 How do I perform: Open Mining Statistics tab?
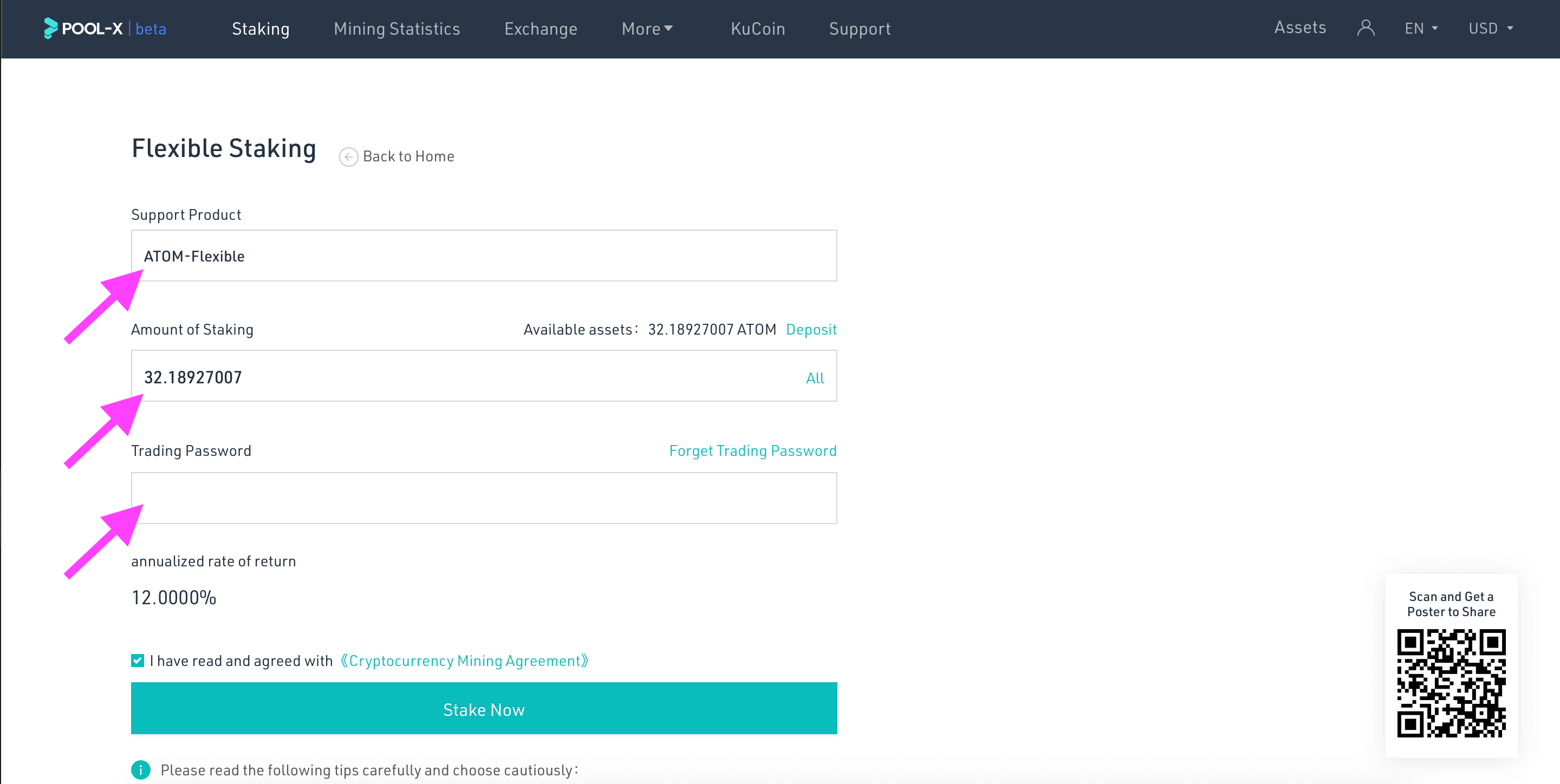tap(397, 28)
